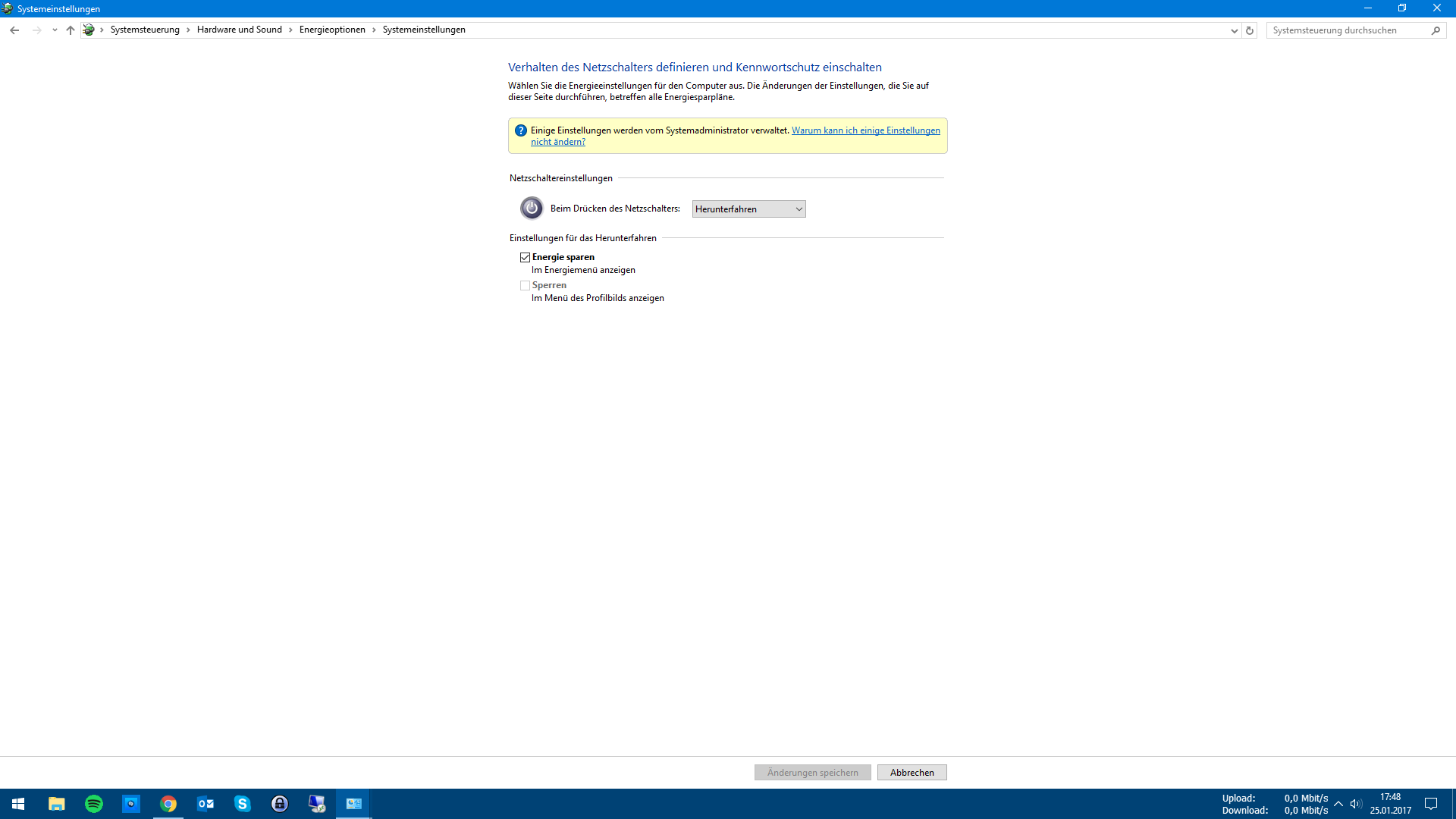Open the 'Warum kann ich einige Einstellungen' link

(865, 130)
